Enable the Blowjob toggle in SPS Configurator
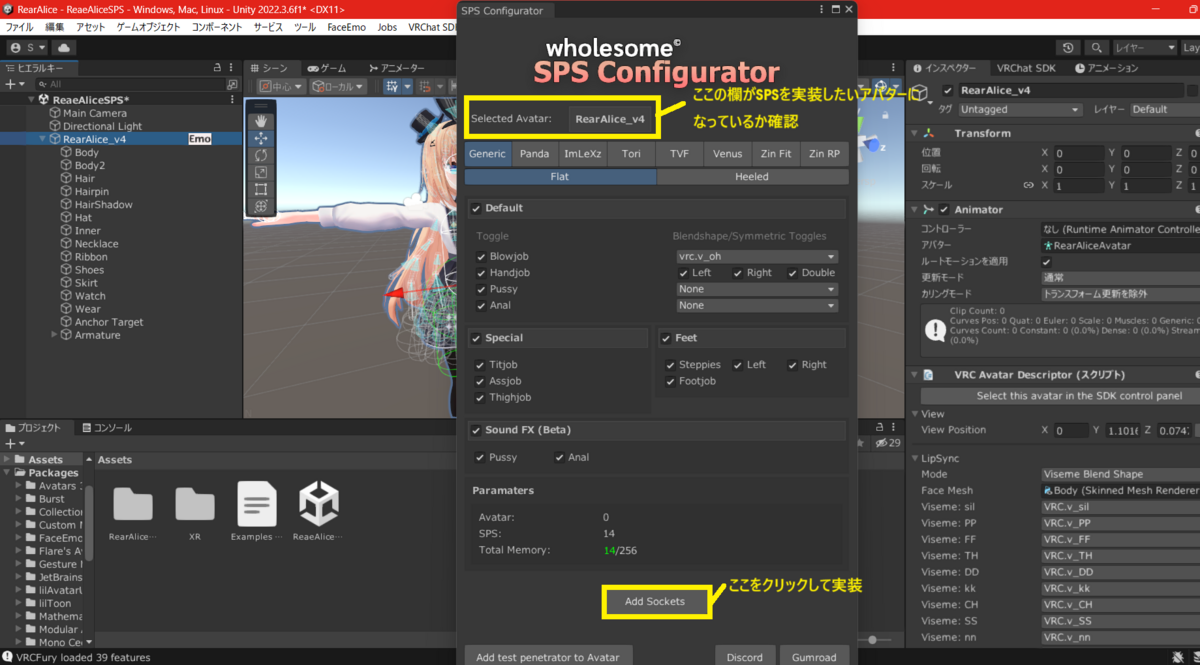This screenshot has height=665, width=1200. click(481, 254)
